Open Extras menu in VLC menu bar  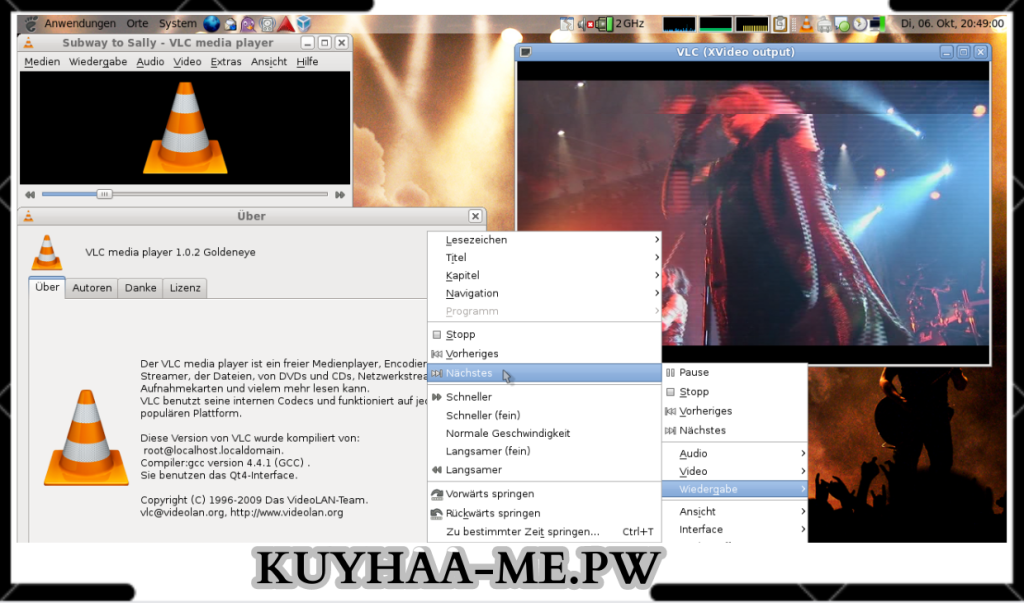(226, 61)
